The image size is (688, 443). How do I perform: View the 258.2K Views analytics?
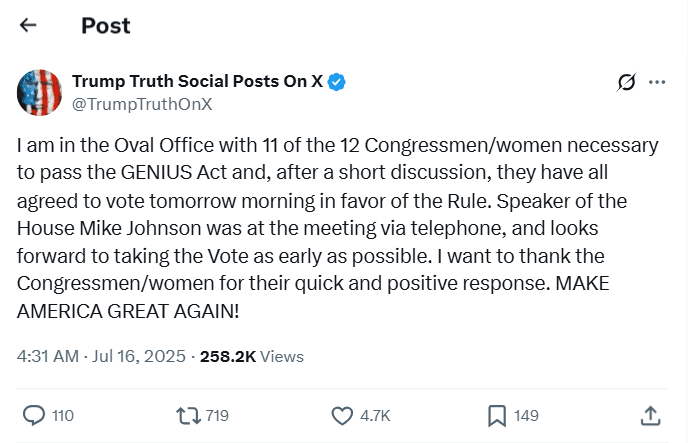point(252,356)
